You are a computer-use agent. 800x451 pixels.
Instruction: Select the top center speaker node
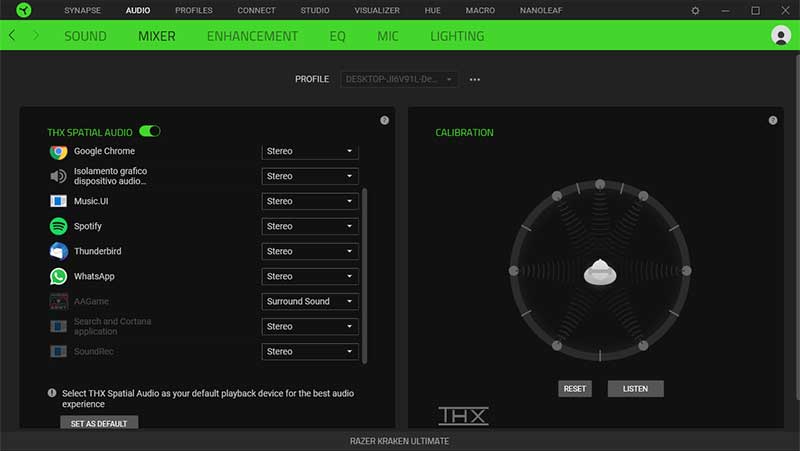coord(600,184)
